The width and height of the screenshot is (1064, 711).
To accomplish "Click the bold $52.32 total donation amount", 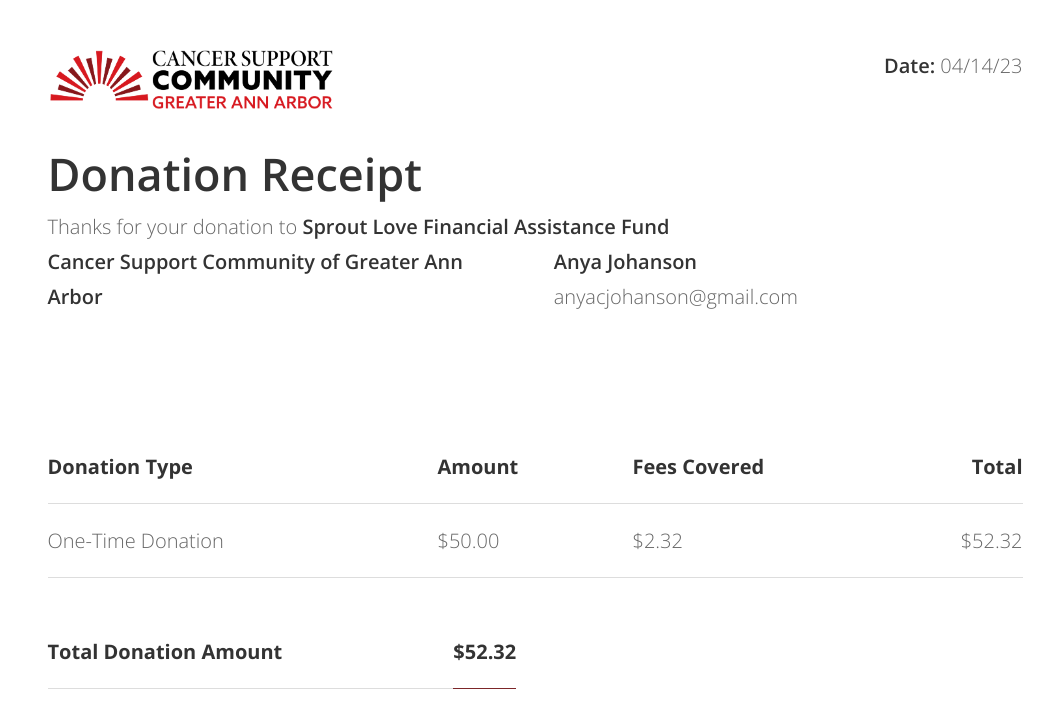I will (484, 652).
